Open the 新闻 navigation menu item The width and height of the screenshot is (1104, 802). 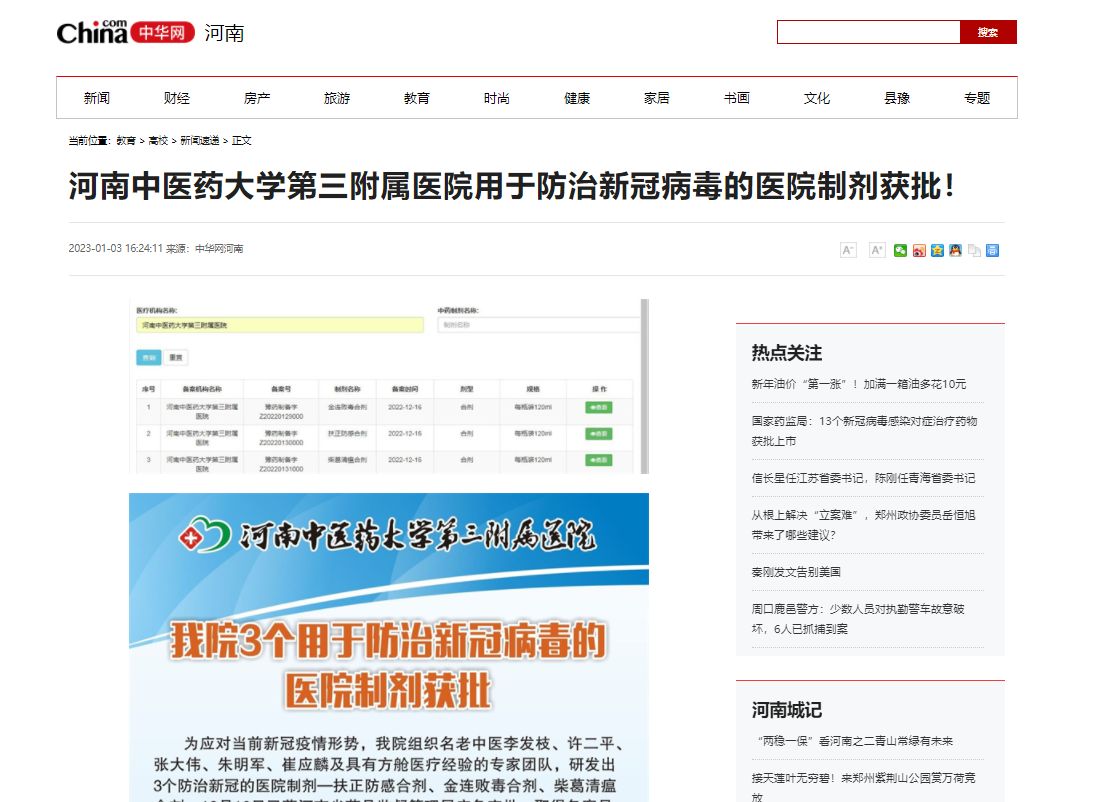pos(97,98)
